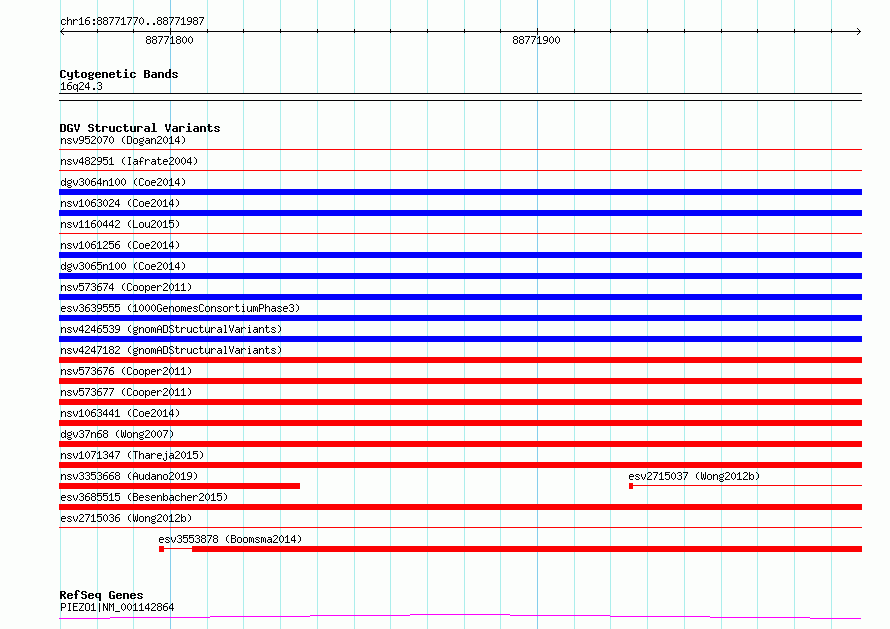Open variant nsv4247182 (gnomADStructuralVariants)

(171, 350)
